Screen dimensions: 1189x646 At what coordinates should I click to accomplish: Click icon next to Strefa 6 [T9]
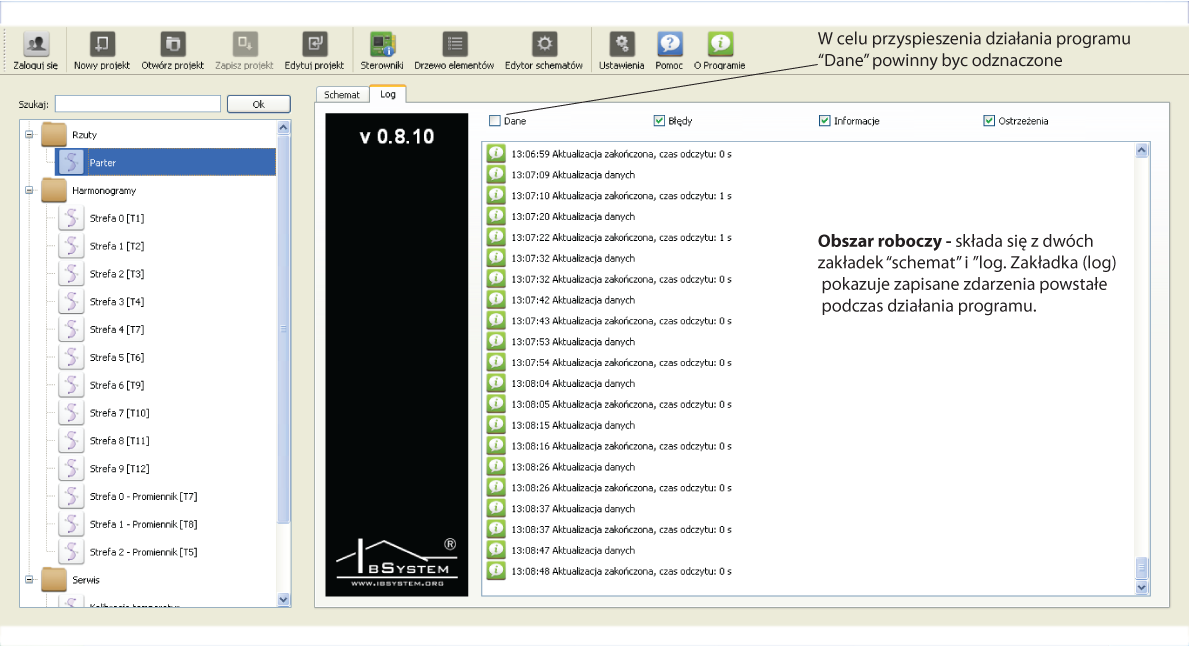(x=71, y=385)
